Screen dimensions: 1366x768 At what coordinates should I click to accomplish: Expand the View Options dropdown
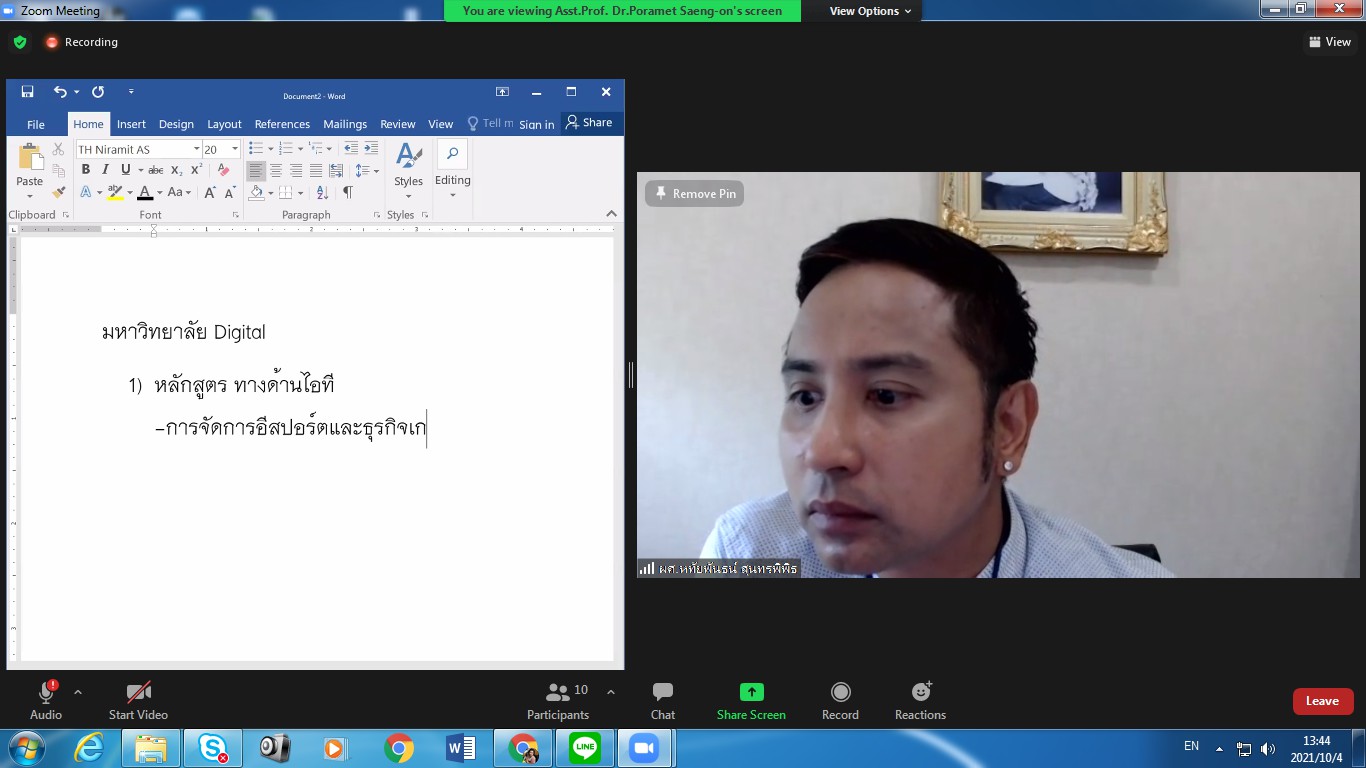870,11
